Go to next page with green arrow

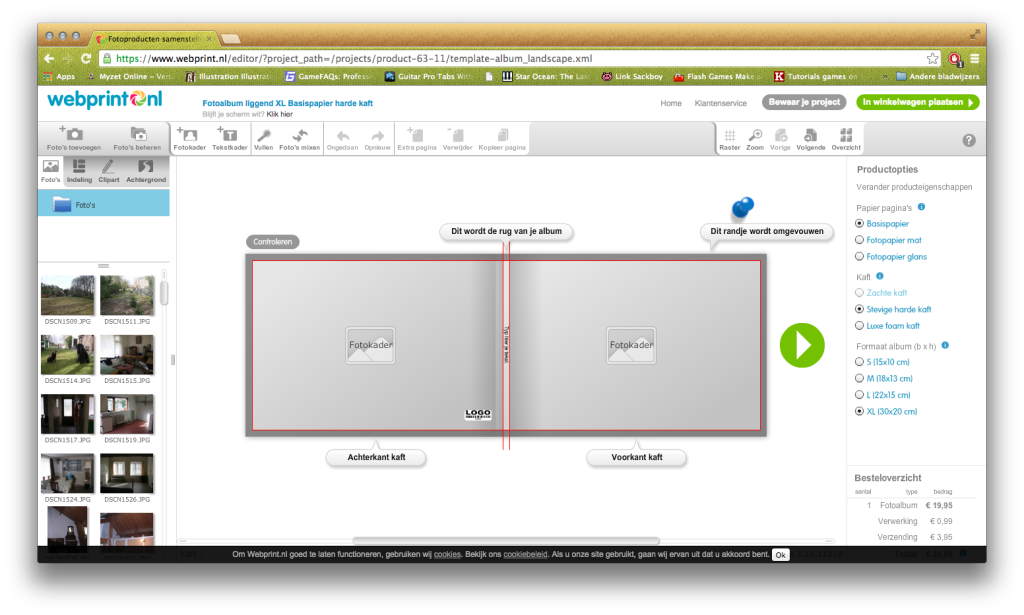point(802,345)
